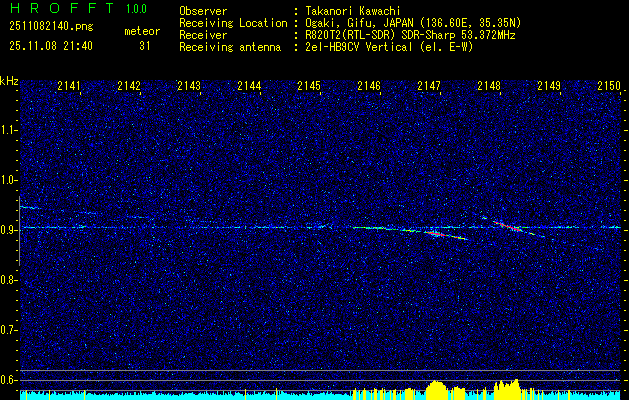Click the yellow intensity peak below 2148

coord(507,390)
